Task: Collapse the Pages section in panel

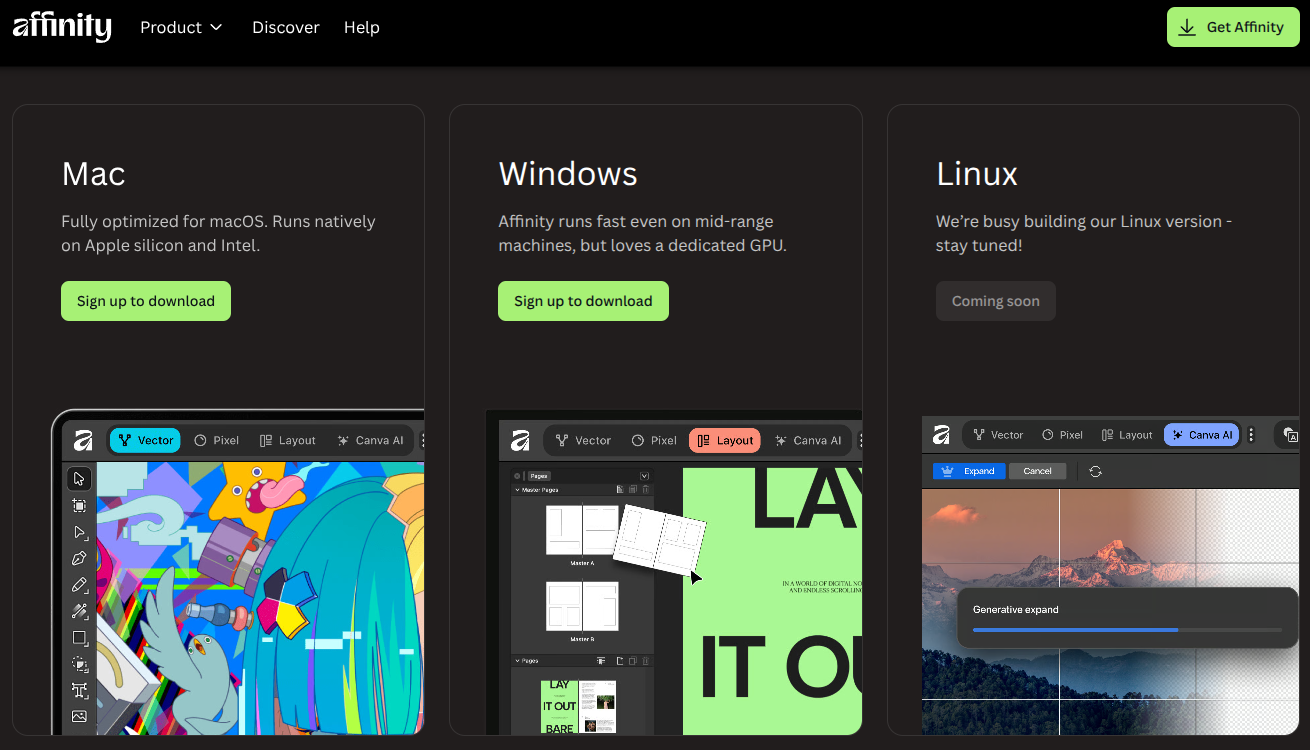Action: point(517,661)
